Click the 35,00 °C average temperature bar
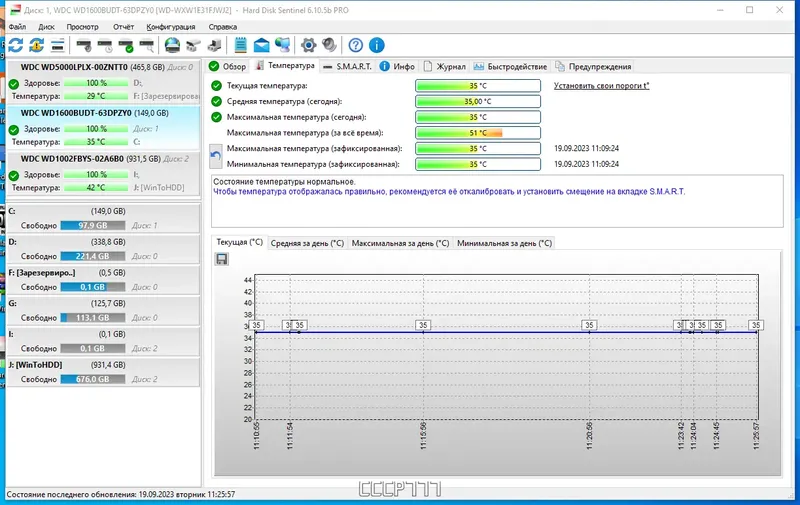Viewport: 800px width, 505px height. click(478, 102)
